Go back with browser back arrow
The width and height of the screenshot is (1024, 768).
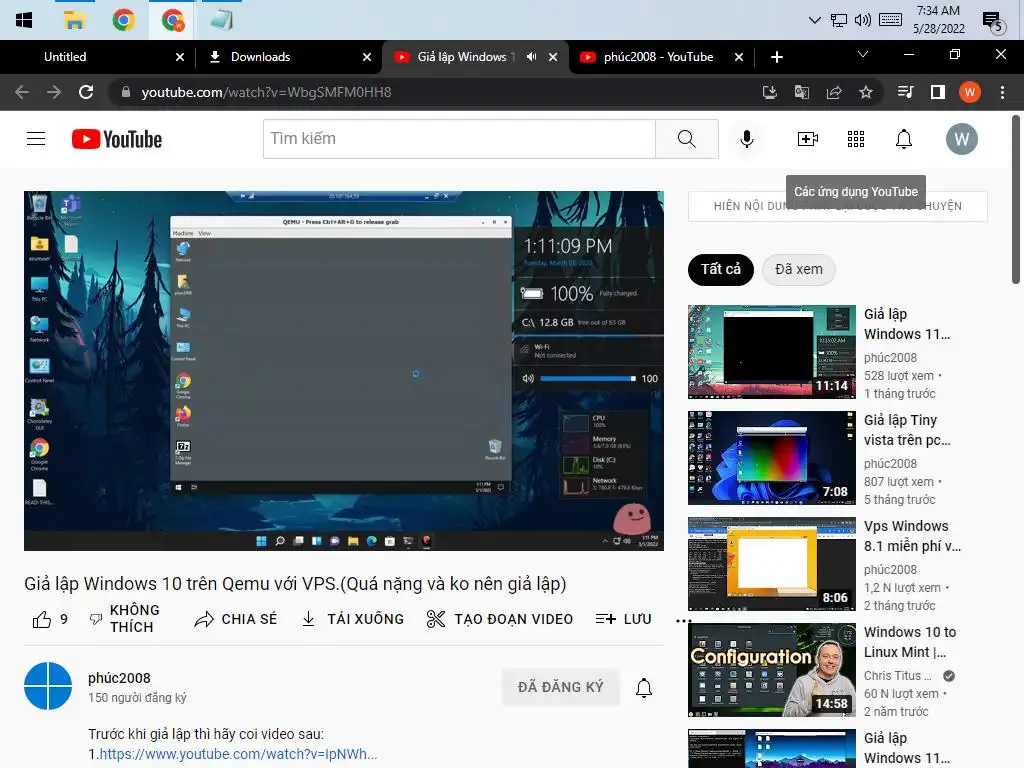coord(22,92)
